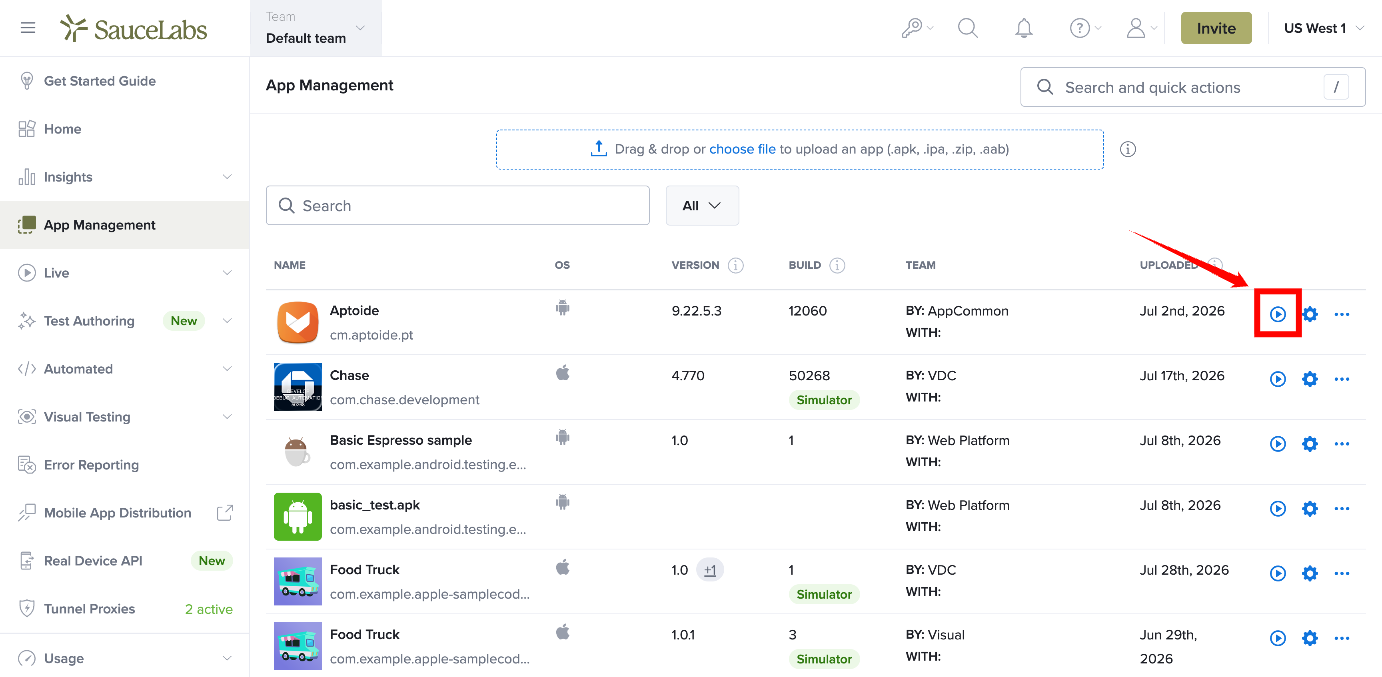Open Error Reporting in sidebar
Screen dimensions: 1382x677
point(125,465)
